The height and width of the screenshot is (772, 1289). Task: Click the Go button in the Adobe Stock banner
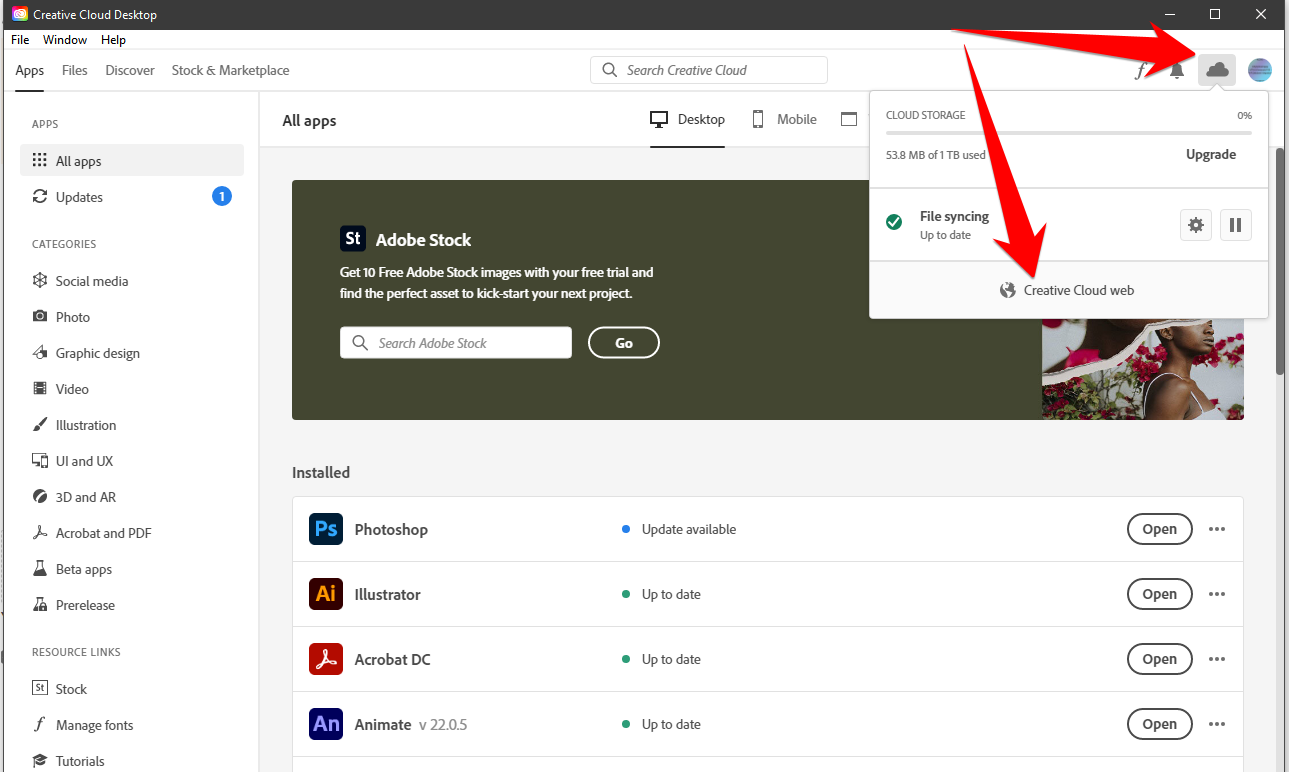click(624, 343)
